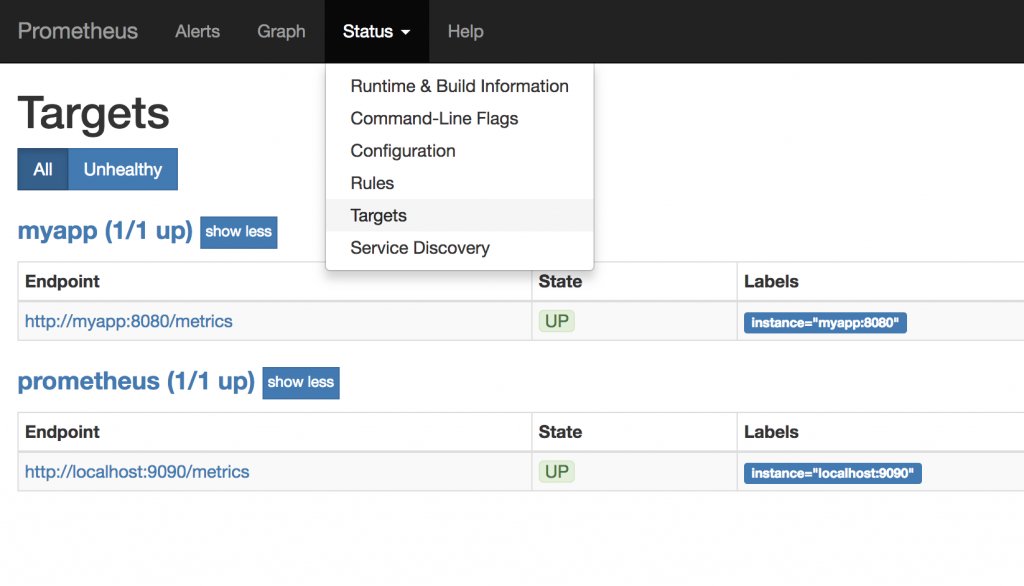Click the prometheus (1/1 up) heading
This screenshot has width=1024, height=586.
[135, 382]
